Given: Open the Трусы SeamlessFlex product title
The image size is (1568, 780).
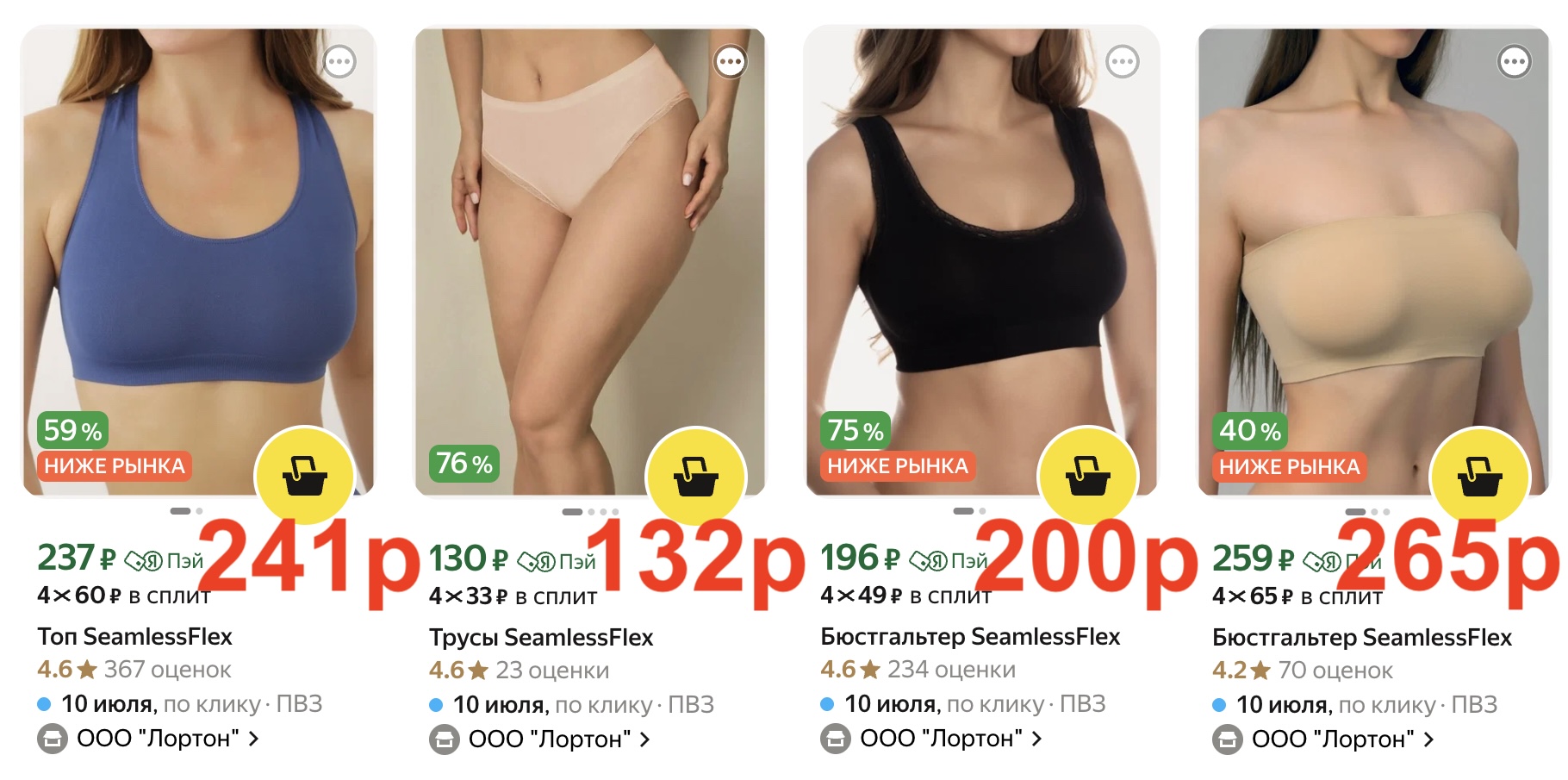Looking at the screenshot, I should tap(541, 638).
